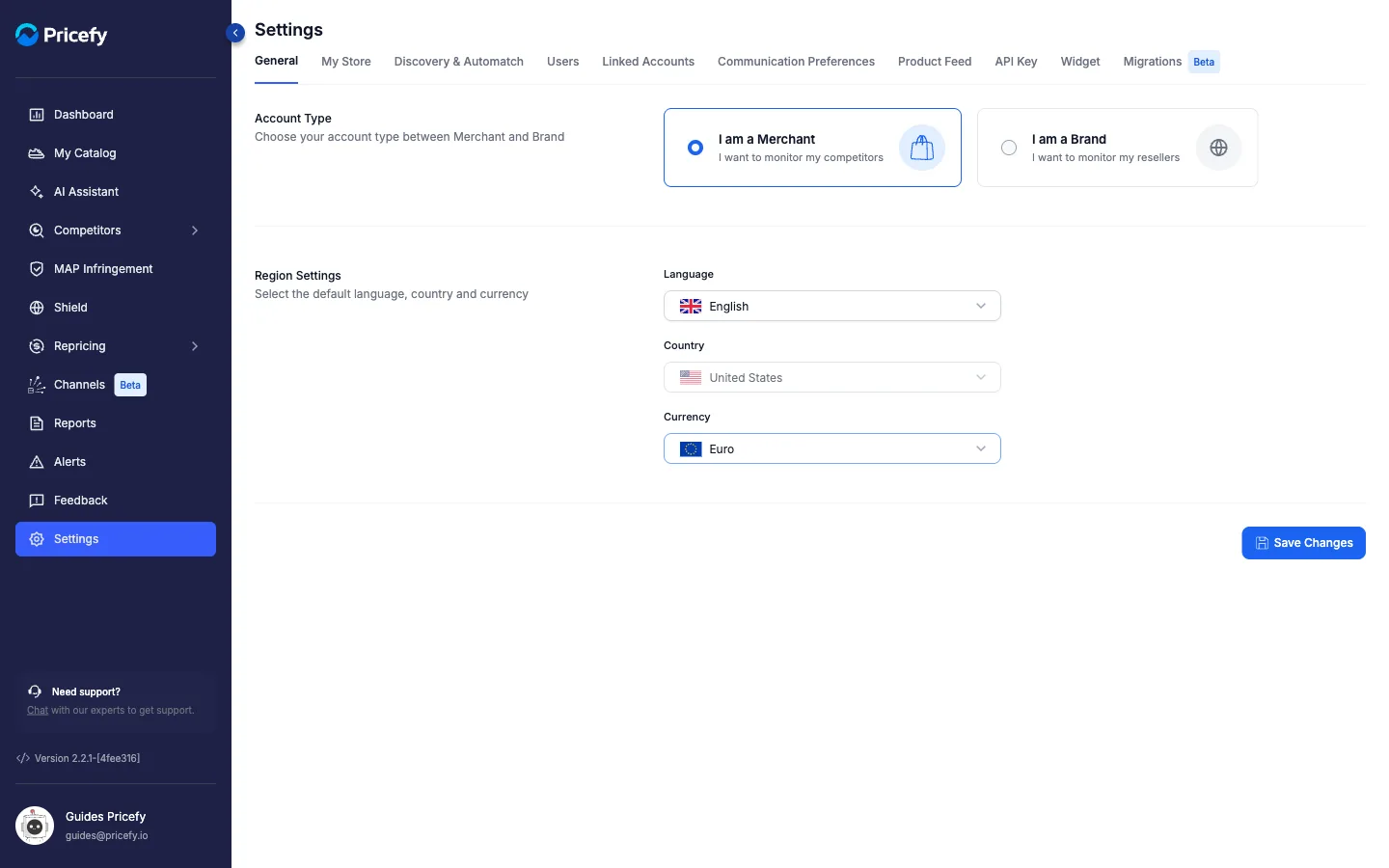This screenshot has width=1389, height=868.
Task: Click the Settings gear icon
Action: tap(37, 539)
